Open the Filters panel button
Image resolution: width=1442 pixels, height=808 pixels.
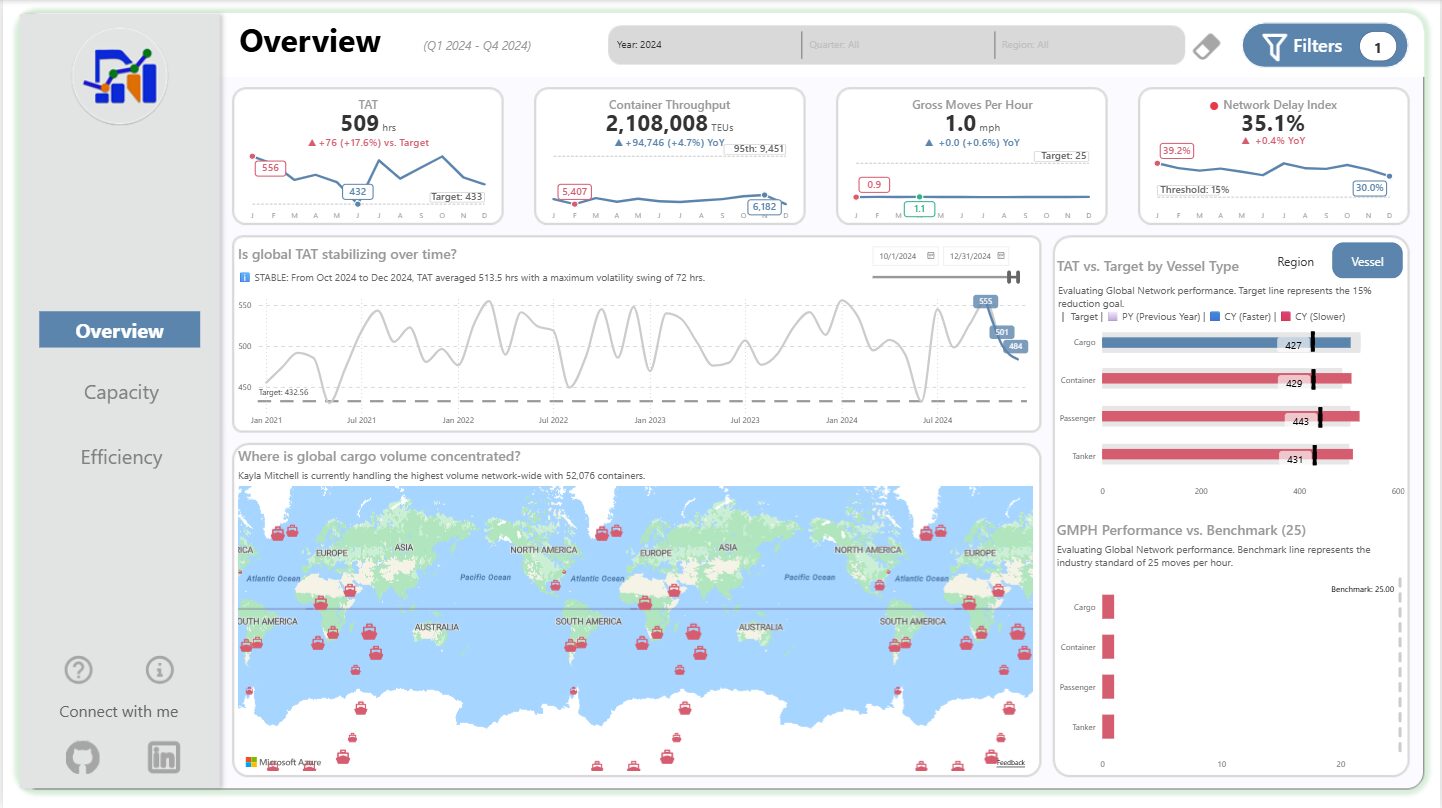tap(1324, 46)
